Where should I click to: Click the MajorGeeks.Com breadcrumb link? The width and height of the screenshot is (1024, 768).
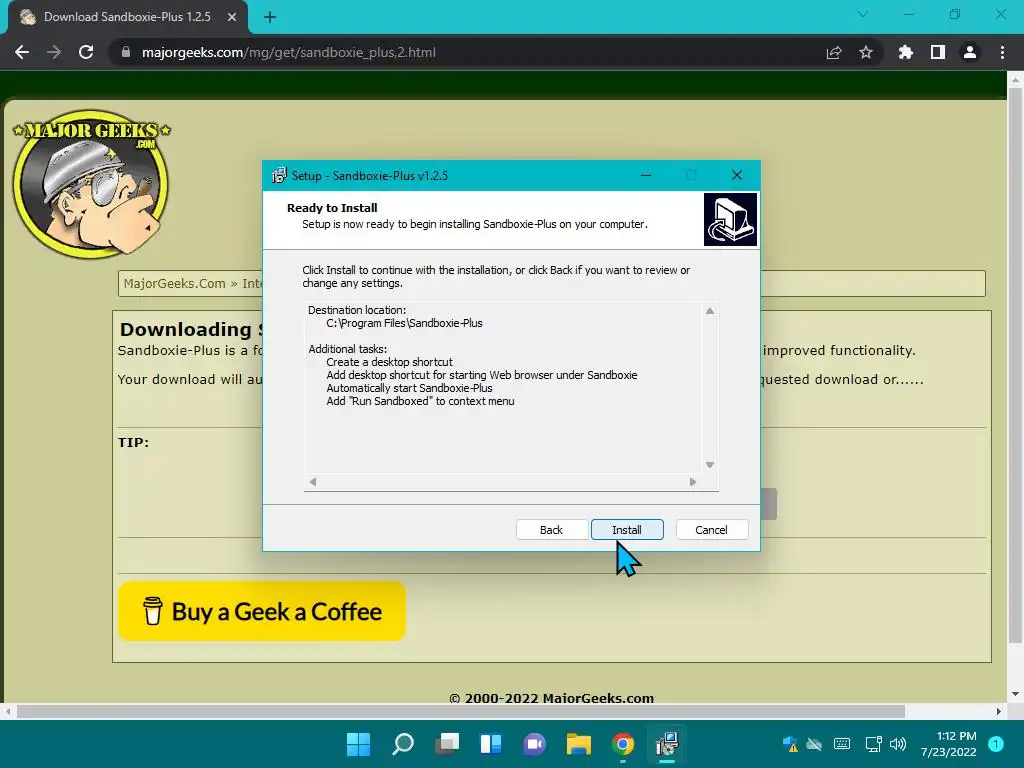pos(174,283)
